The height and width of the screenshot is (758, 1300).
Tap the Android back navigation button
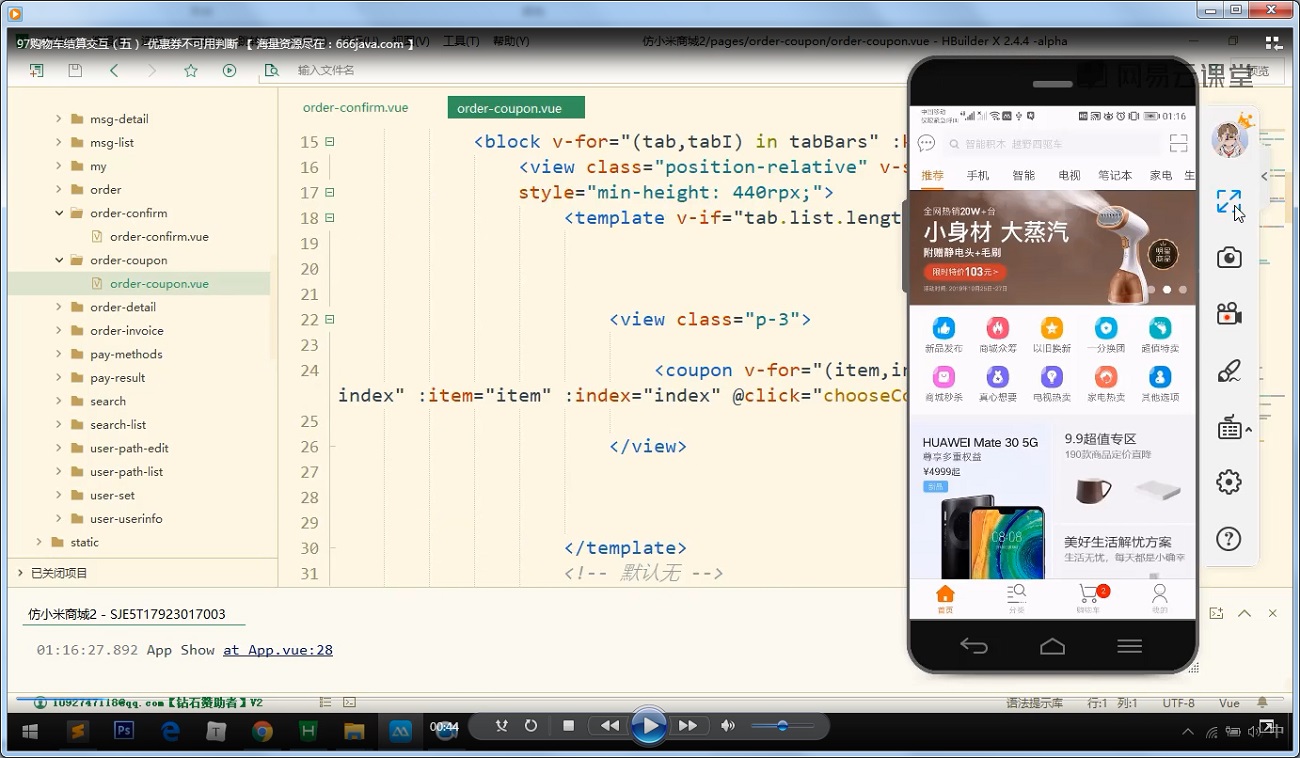click(x=974, y=647)
